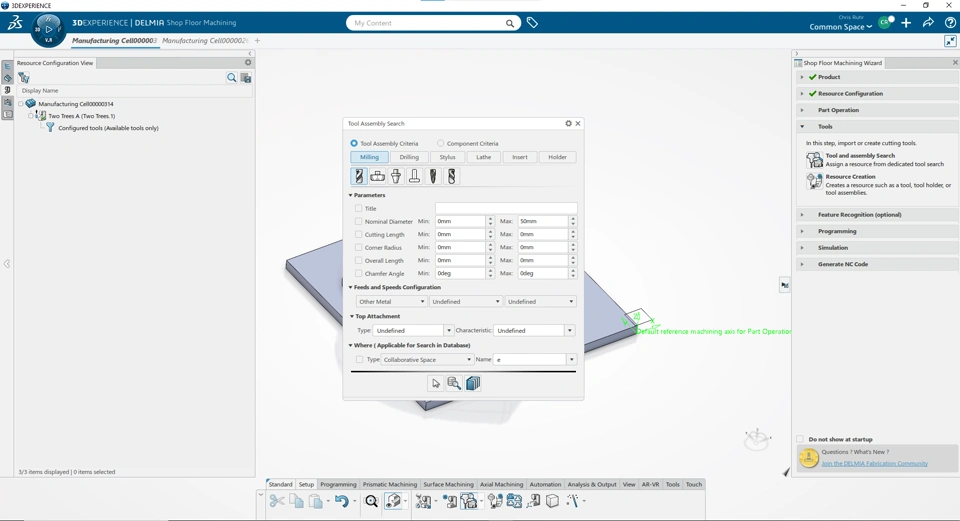This screenshot has height=521, width=960.
Task: Open the Other Metal material dropdown
Action: [x=391, y=301]
